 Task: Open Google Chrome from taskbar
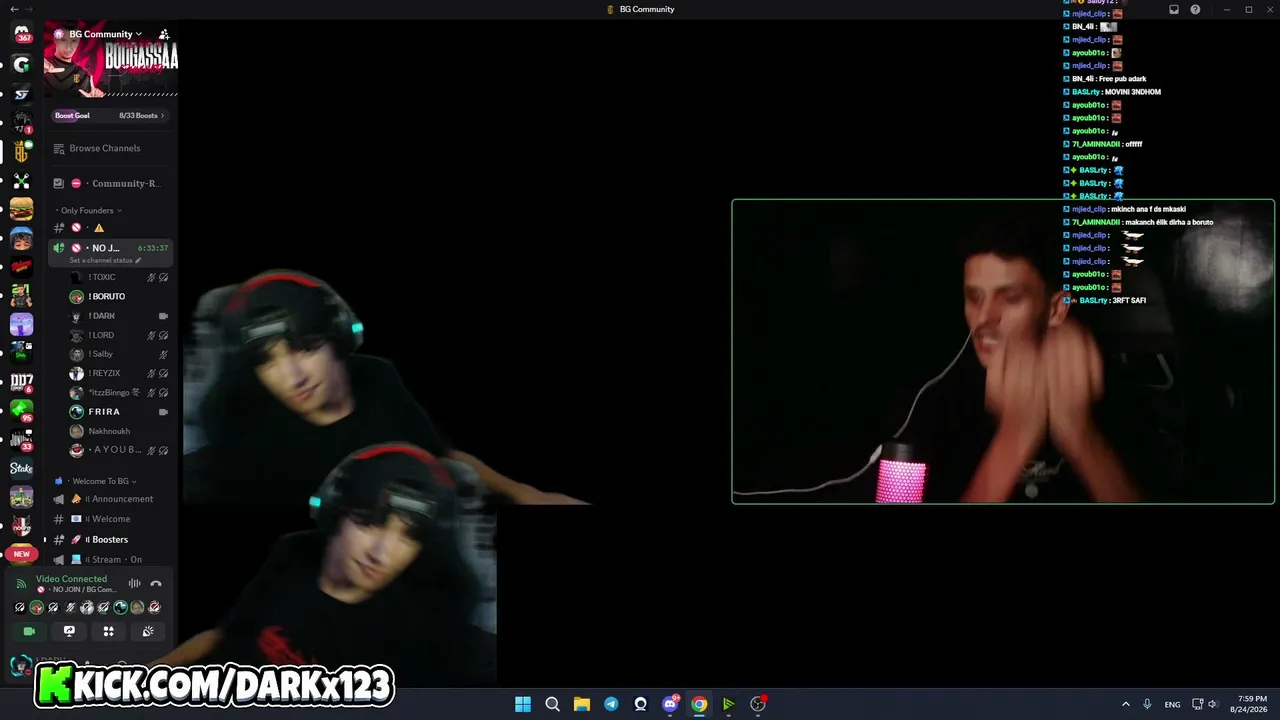tap(699, 704)
